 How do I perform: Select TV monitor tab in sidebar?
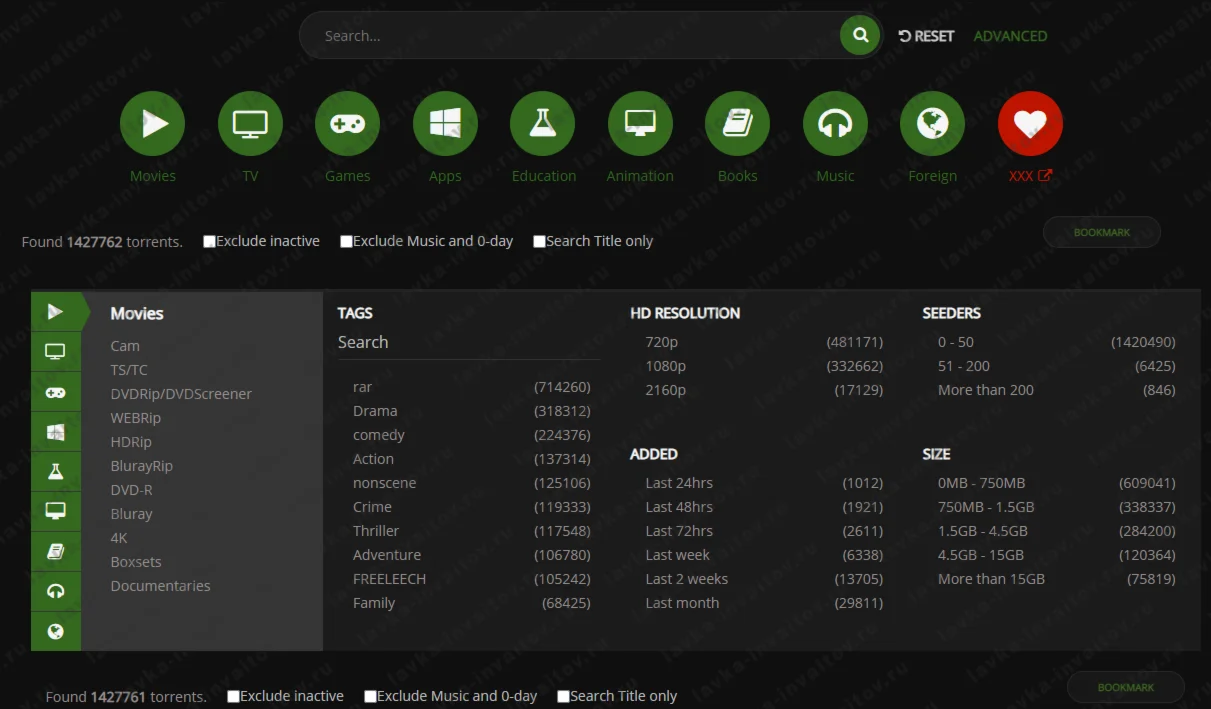pos(56,352)
